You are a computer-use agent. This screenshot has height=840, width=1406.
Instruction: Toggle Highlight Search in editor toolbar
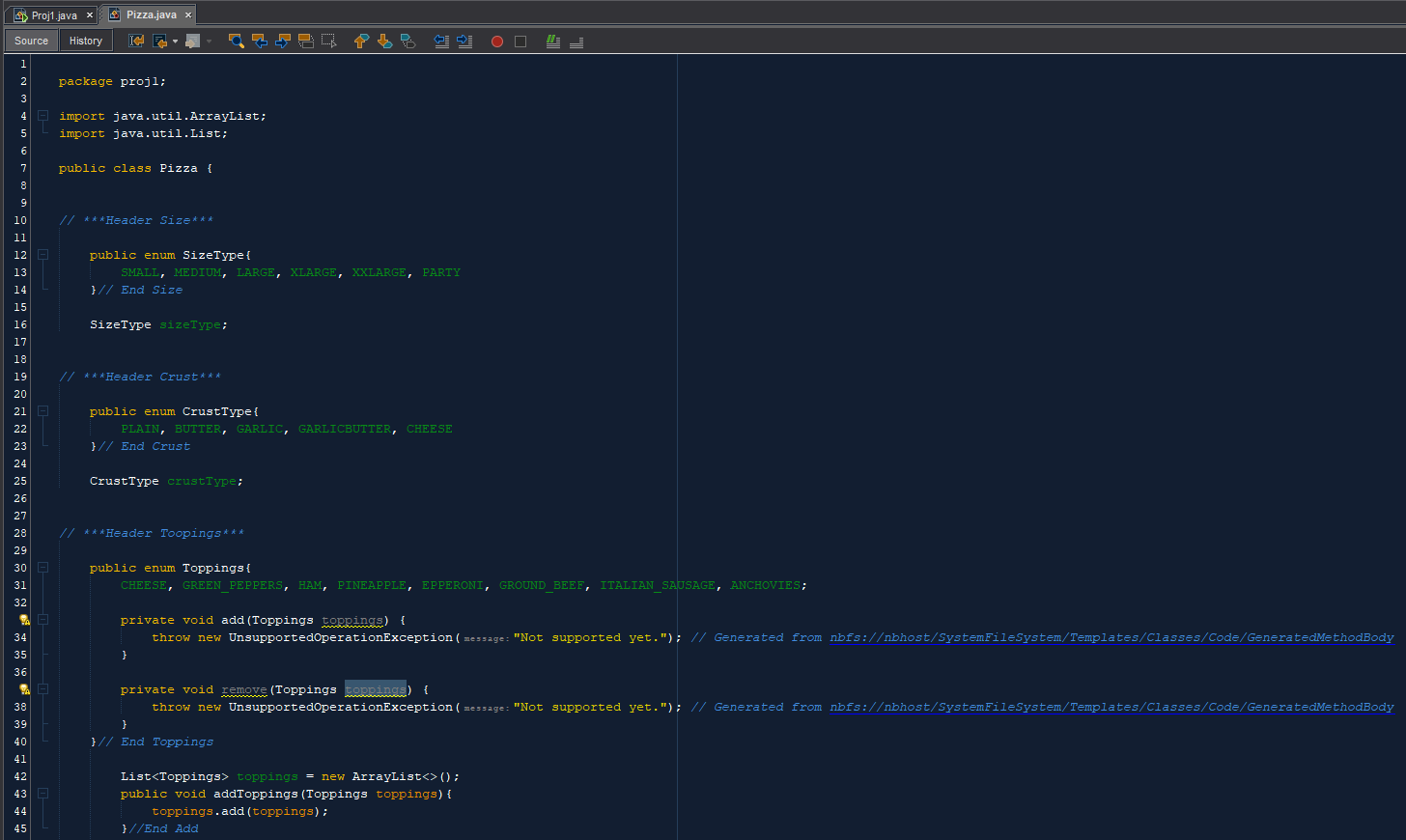click(305, 41)
